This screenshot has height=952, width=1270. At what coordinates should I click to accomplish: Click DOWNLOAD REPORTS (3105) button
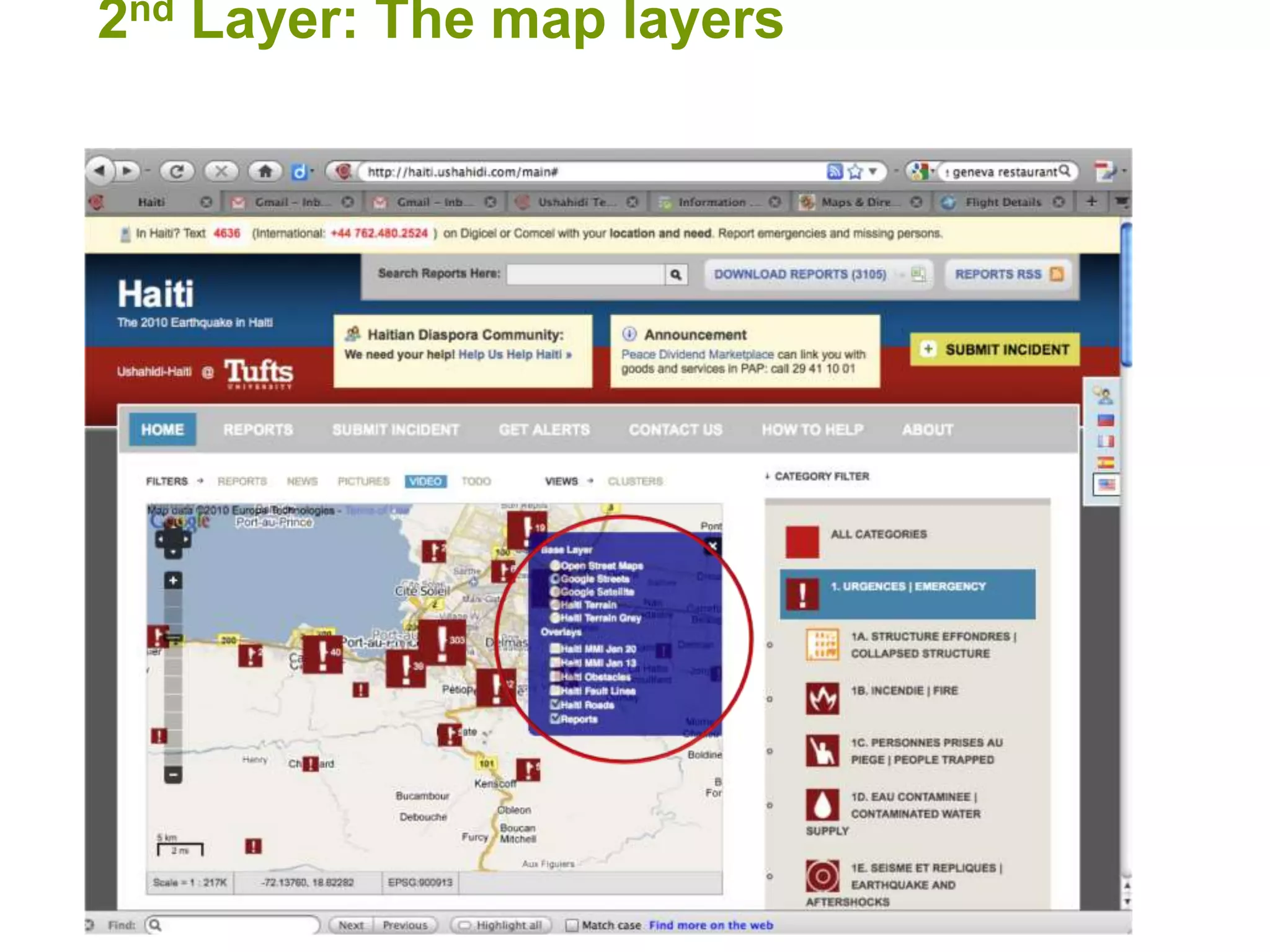tap(819, 274)
